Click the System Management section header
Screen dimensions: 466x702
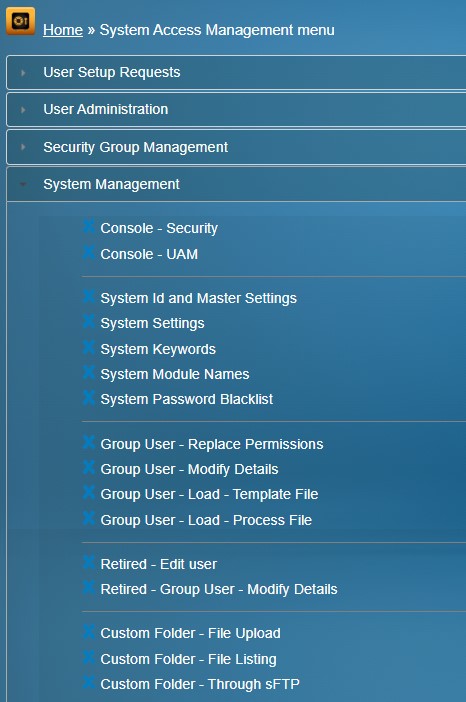pyautogui.click(x=236, y=184)
